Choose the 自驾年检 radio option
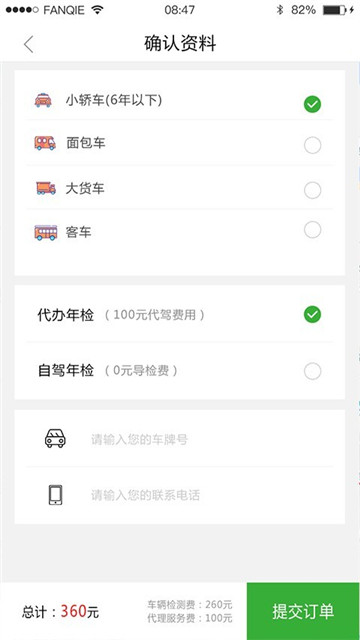Viewport: 360px width, 640px height. (312, 371)
